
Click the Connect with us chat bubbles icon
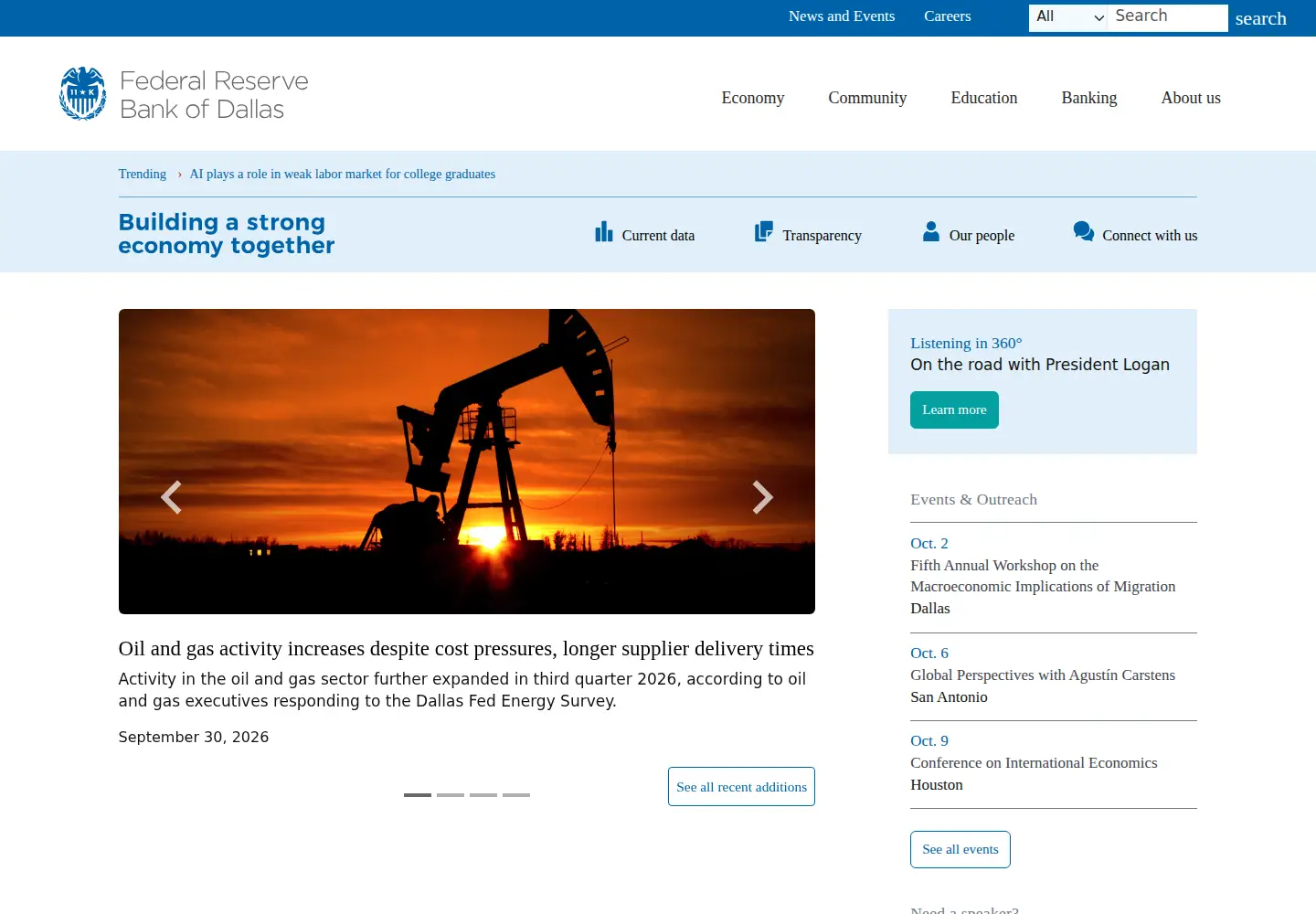[x=1084, y=231]
